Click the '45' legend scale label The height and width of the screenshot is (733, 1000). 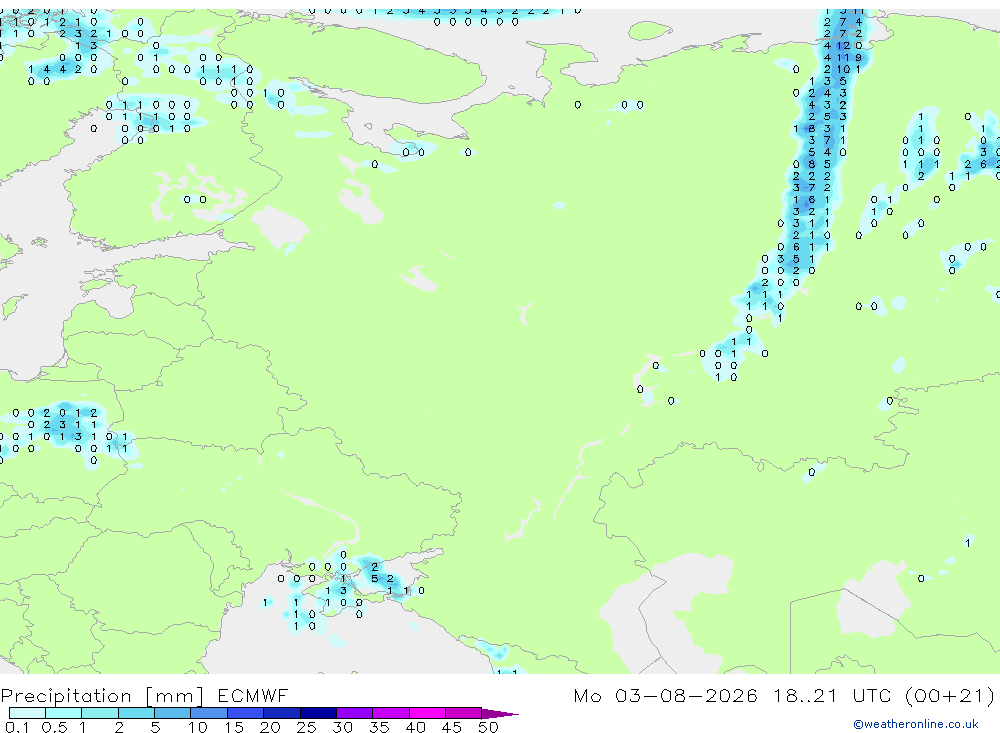452,727
